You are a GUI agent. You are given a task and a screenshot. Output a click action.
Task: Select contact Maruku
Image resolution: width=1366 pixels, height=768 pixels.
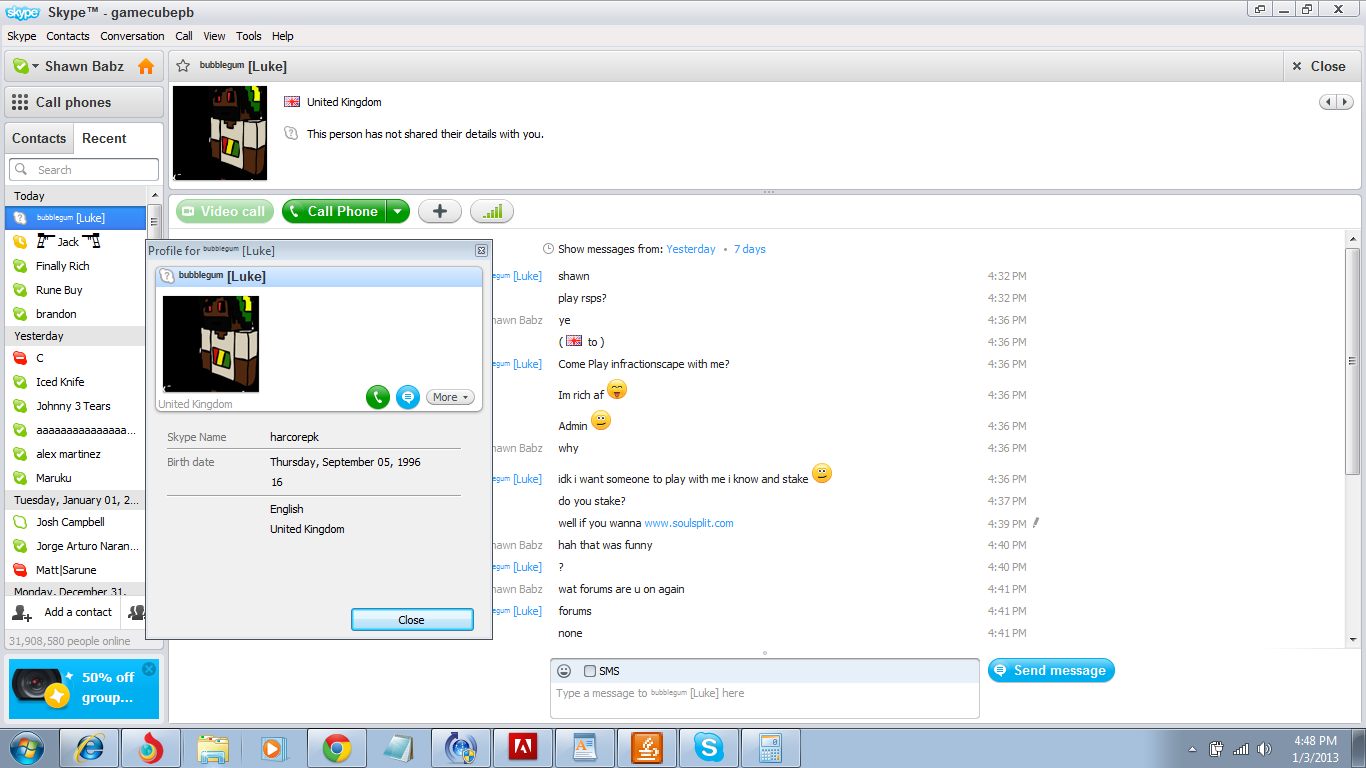(x=76, y=478)
